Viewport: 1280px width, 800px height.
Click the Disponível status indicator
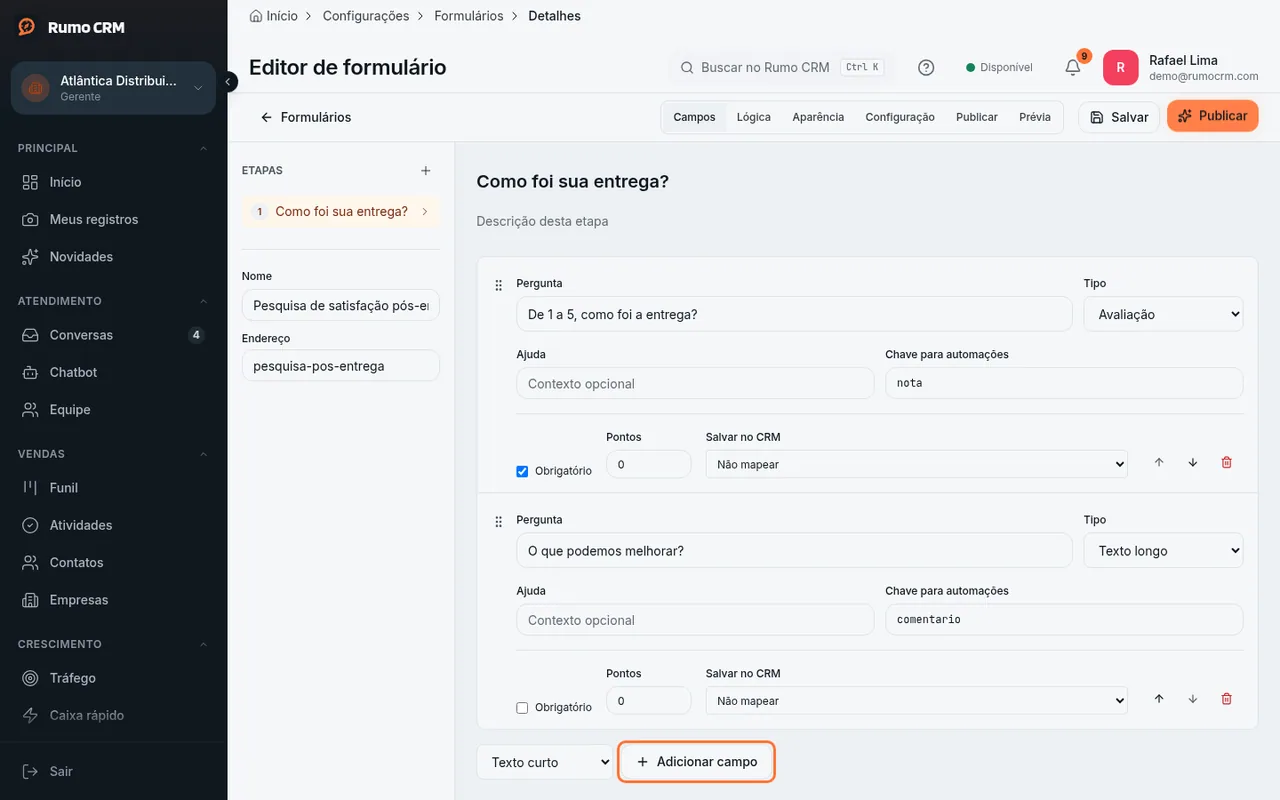tap(999, 67)
